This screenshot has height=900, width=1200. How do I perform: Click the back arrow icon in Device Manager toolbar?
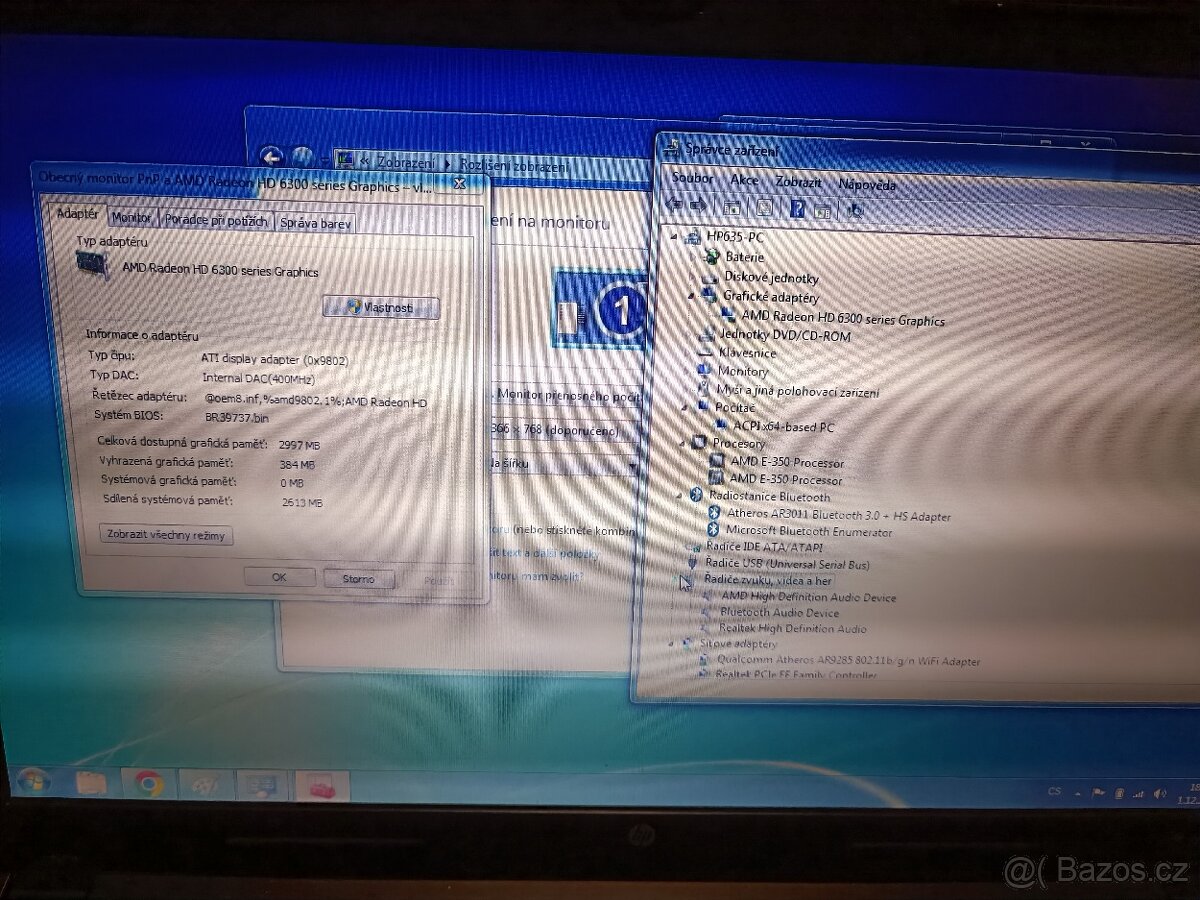pyautogui.click(x=672, y=209)
